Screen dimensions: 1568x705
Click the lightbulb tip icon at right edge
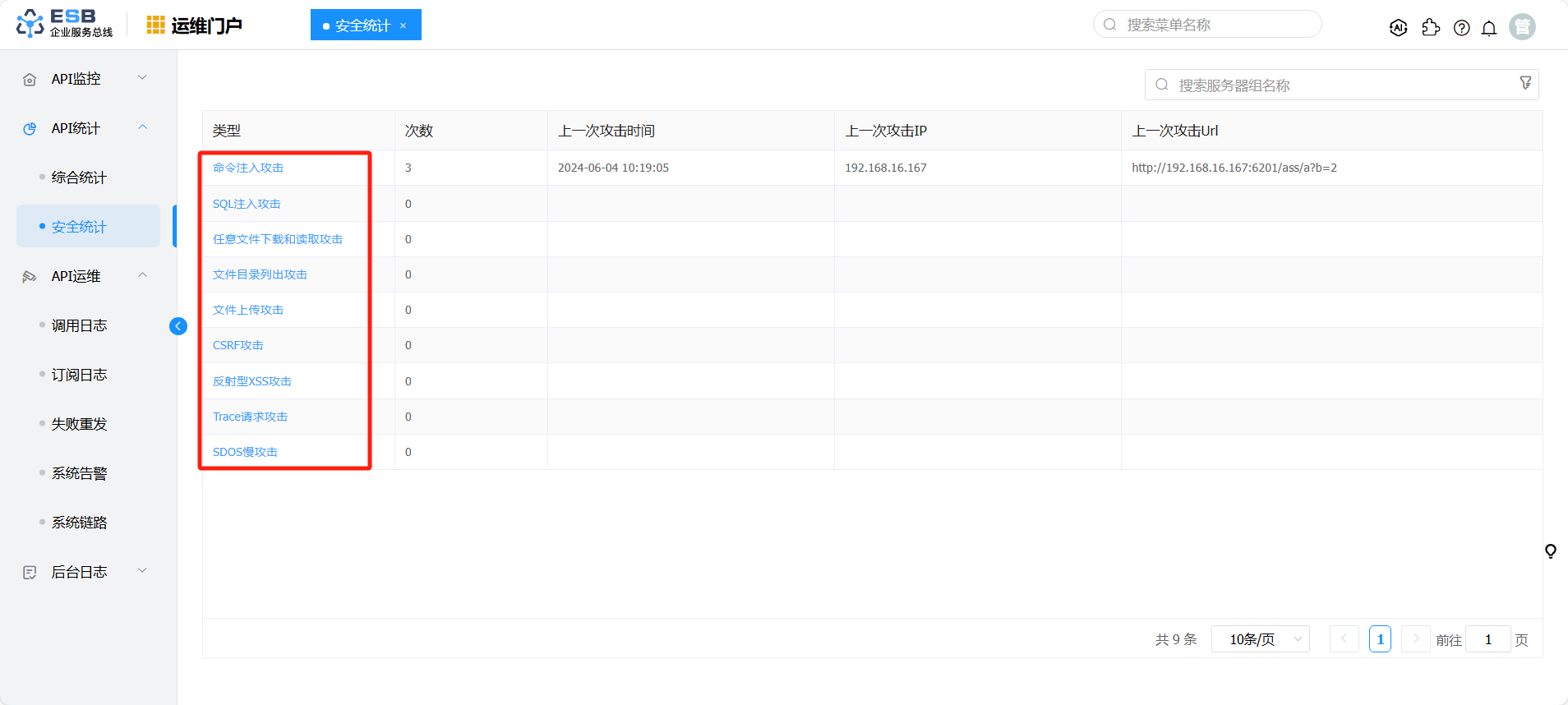1551,551
